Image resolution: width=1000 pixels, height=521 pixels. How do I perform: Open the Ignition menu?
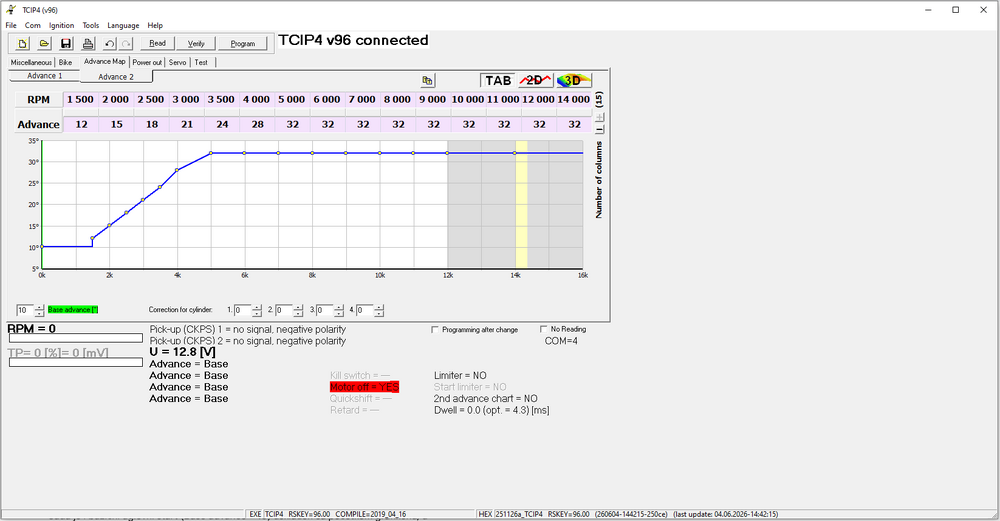tap(61, 26)
